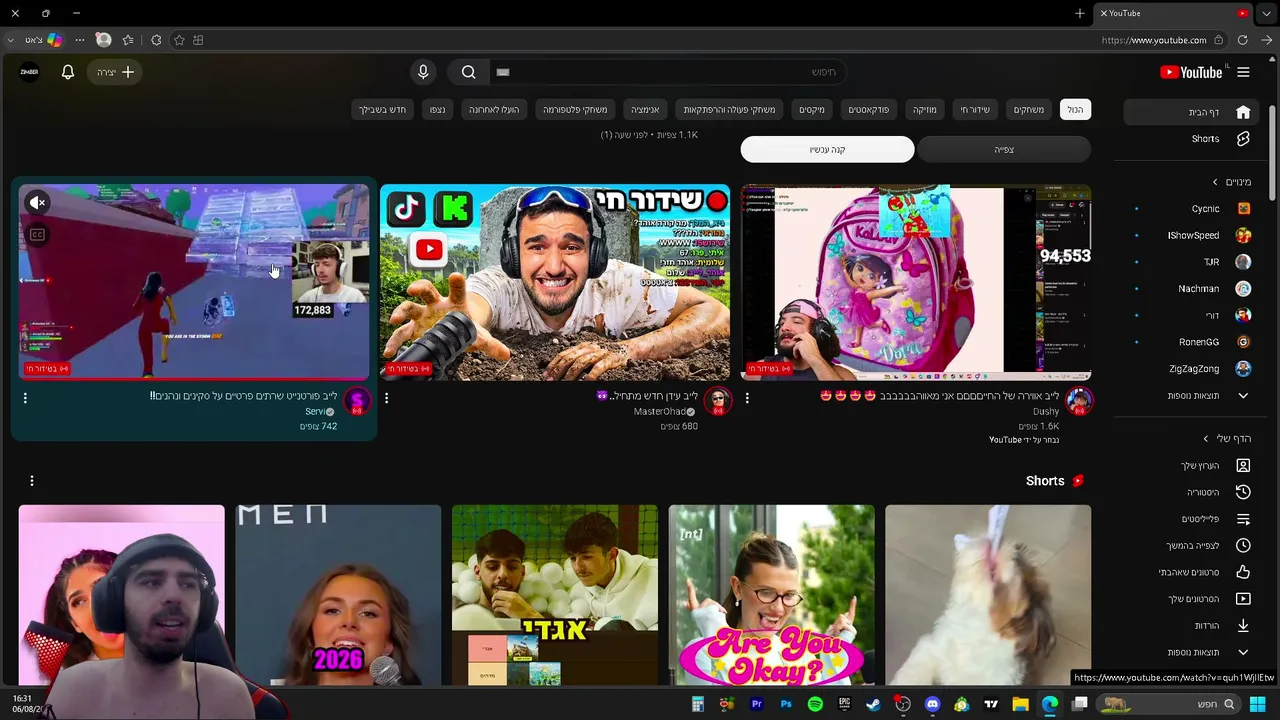
Task: Open the Dushy channel avatar
Action: click(x=1079, y=402)
